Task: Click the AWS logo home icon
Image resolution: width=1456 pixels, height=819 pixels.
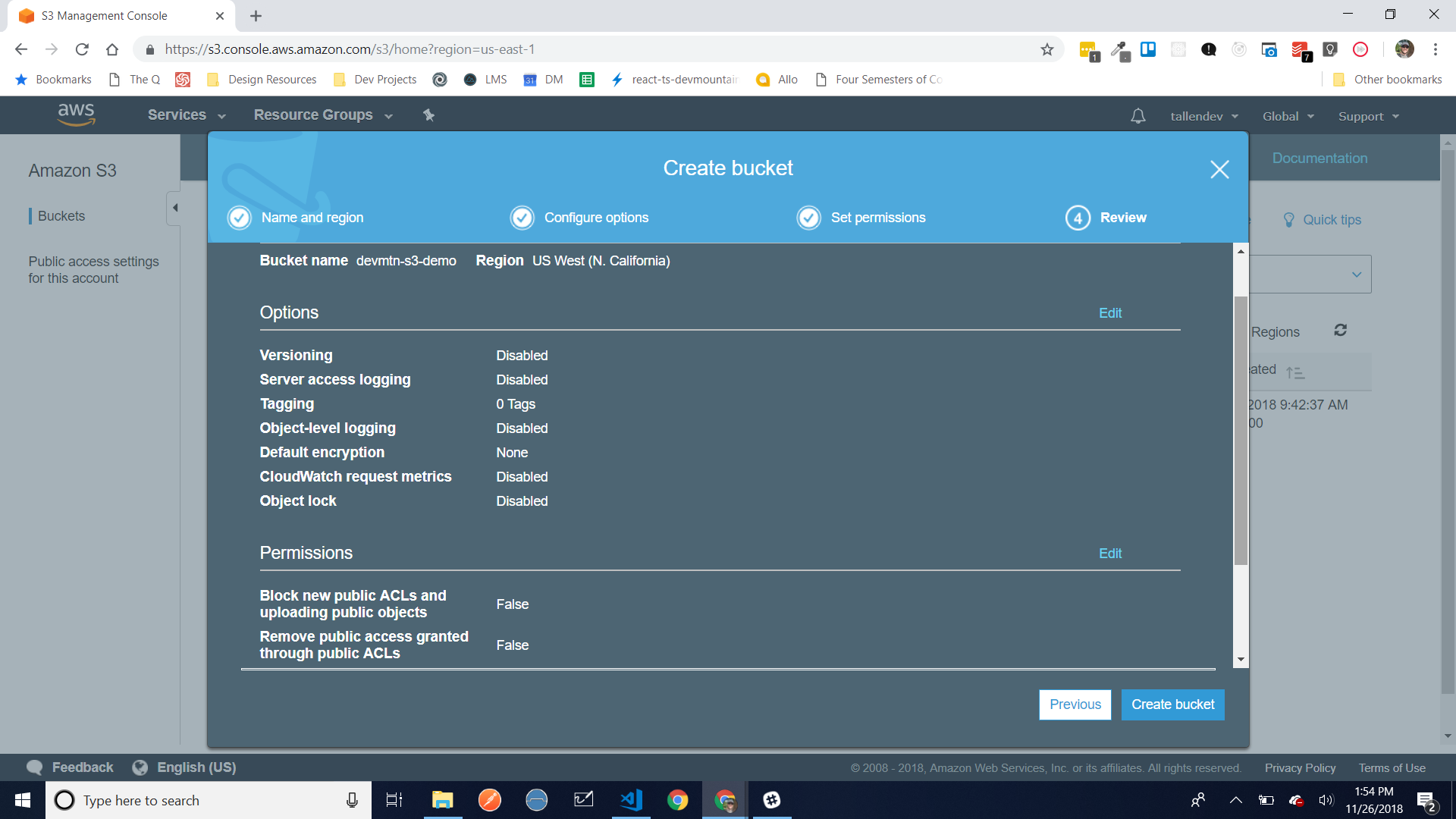Action: point(77,115)
